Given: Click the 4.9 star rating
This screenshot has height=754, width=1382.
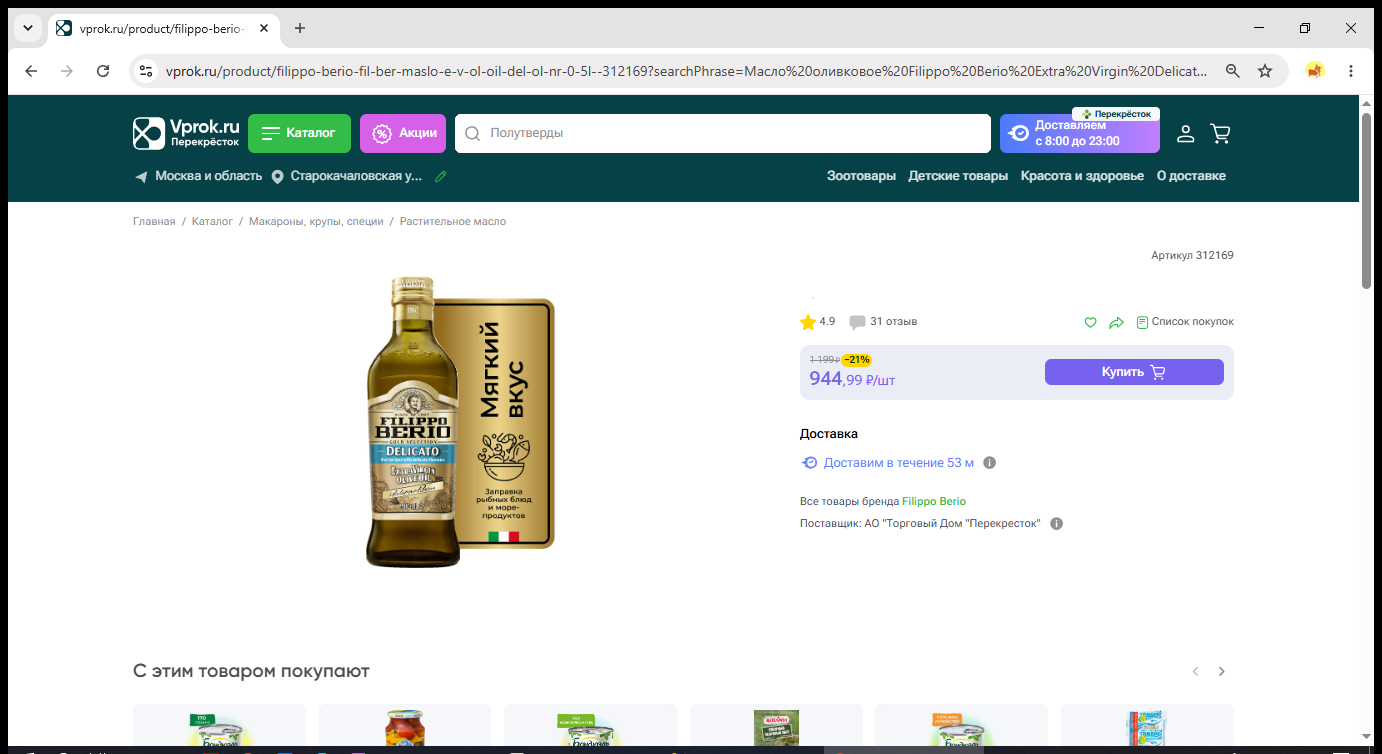Looking at the screenshot, I should point(818,322).
